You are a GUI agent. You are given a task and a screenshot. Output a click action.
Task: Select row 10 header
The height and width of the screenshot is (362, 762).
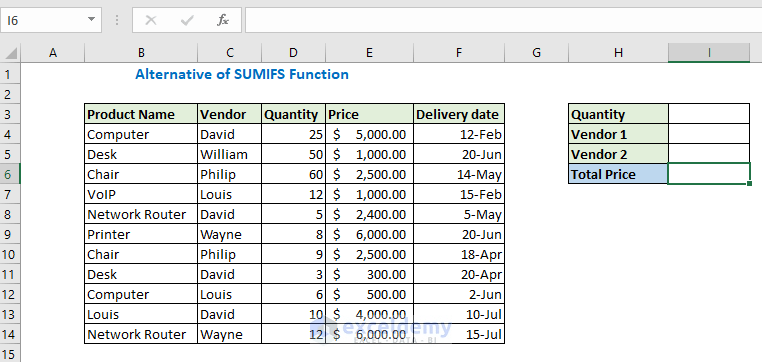click(10, 254)
